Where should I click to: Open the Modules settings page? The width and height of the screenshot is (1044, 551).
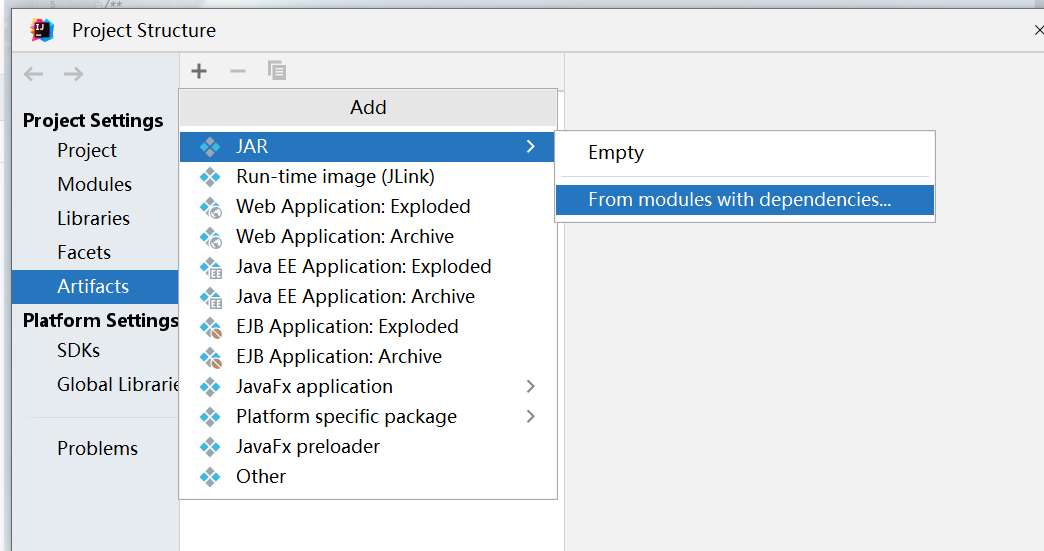click(94, 185)
